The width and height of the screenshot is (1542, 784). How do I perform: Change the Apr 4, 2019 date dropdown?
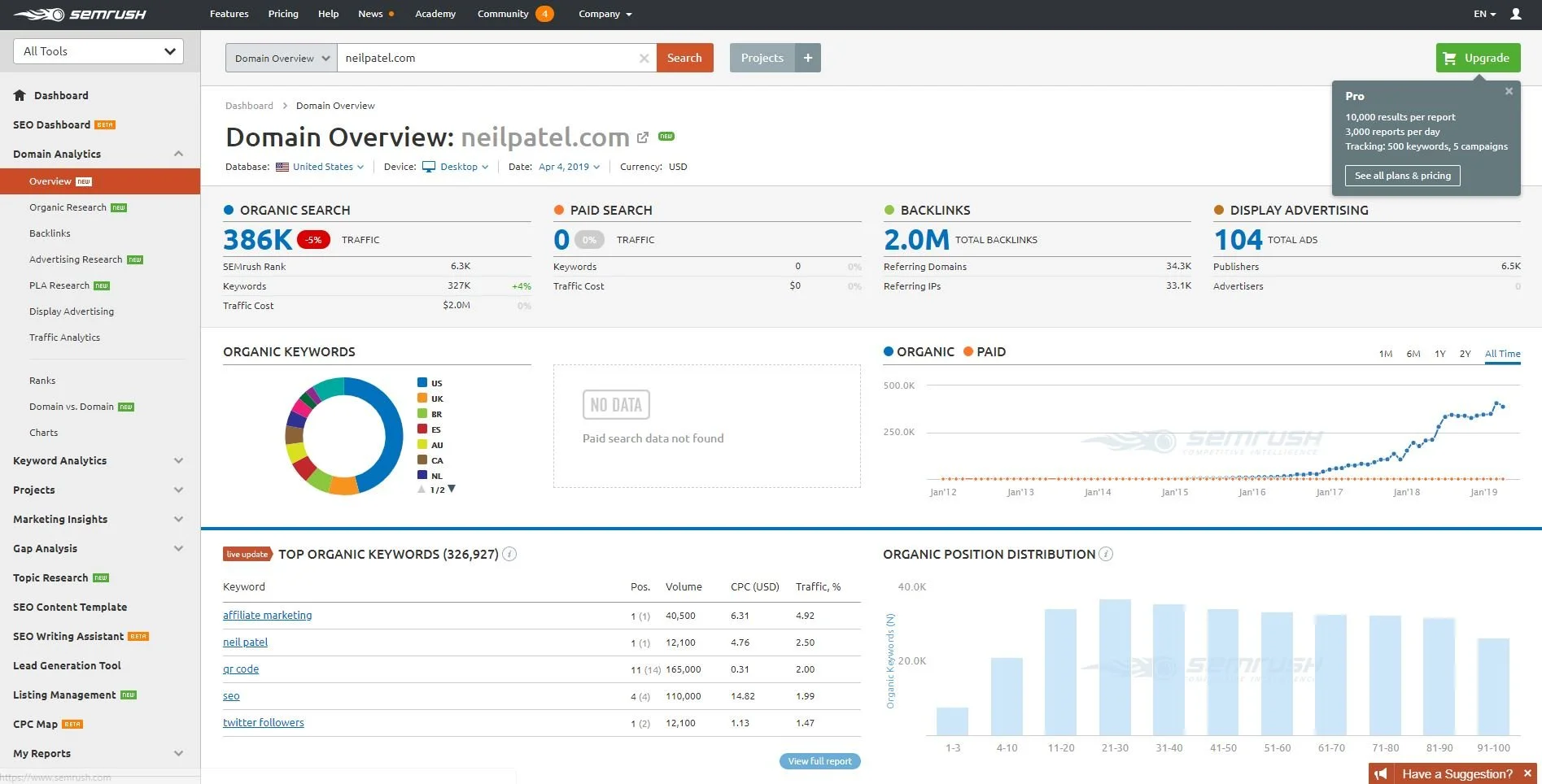pos(569,167)
